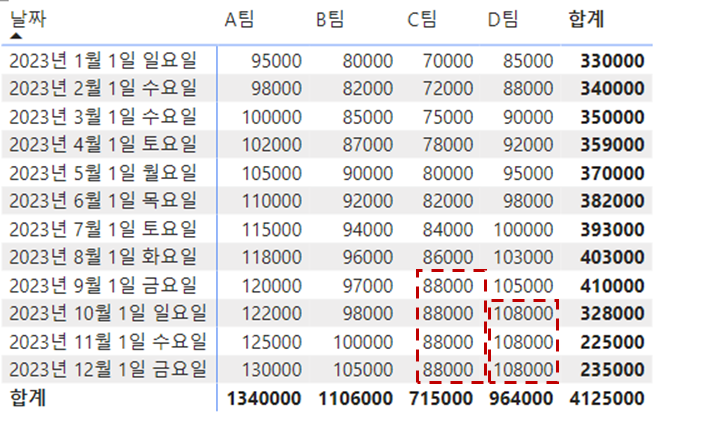Image resolution: width=714 pixels, height=425 pixels.
Task: Select row 2023년 10월 1일 일요일
Action: (x=108, y=313)
